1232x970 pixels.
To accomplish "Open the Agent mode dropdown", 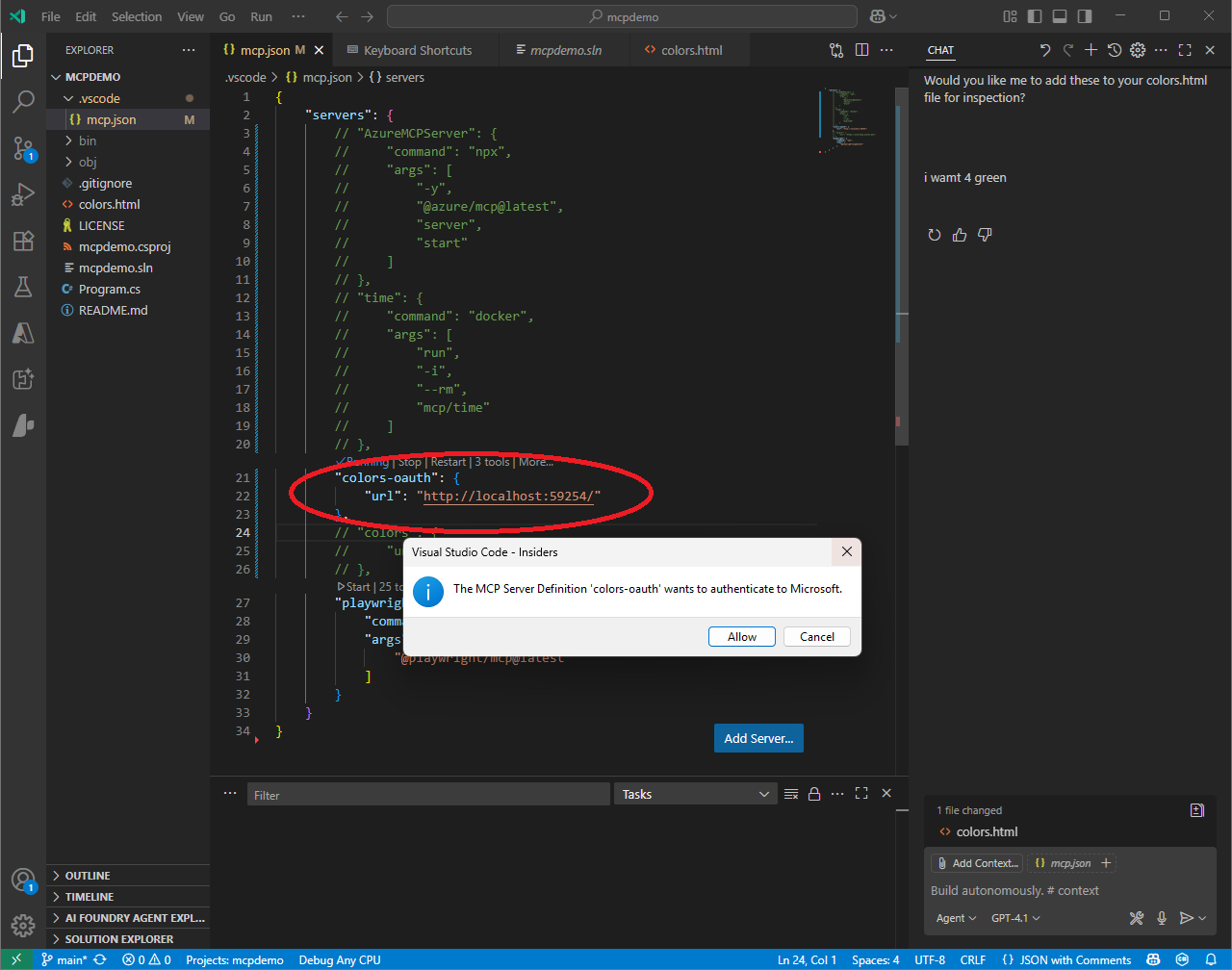I will [954, 917].
